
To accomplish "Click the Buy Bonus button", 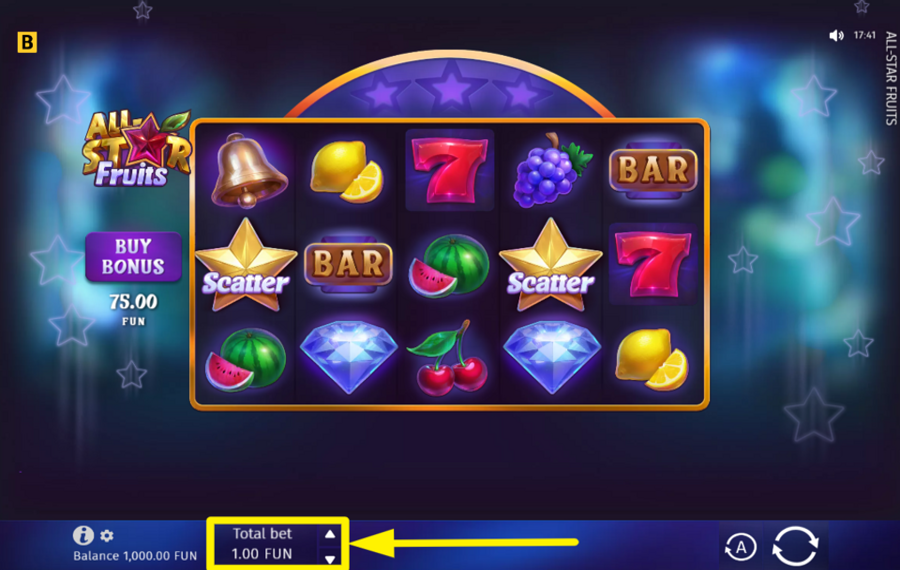I will point(133,257).
